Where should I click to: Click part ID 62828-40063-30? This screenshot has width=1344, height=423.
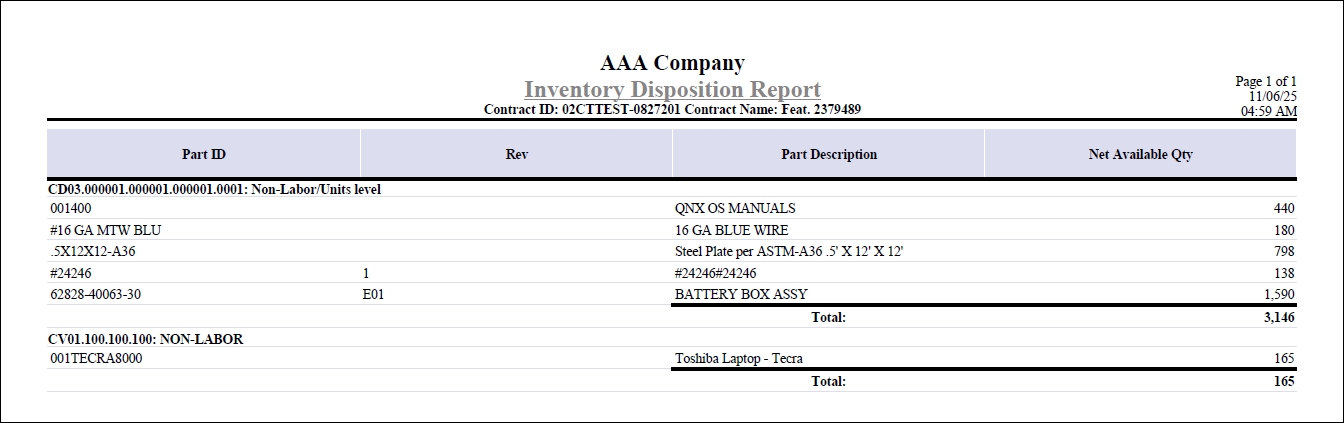coord(100,295)
